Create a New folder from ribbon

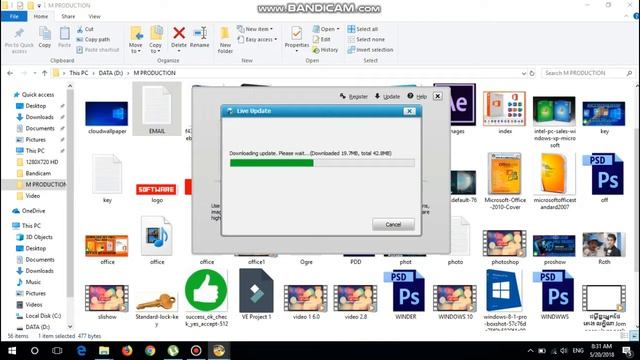point(225,40)
